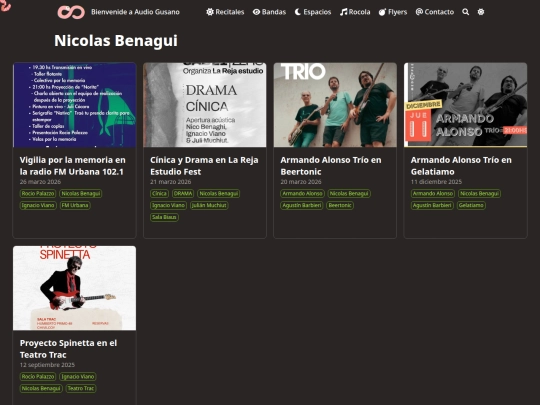Navigate to the Flyers page

click(393, 12)
